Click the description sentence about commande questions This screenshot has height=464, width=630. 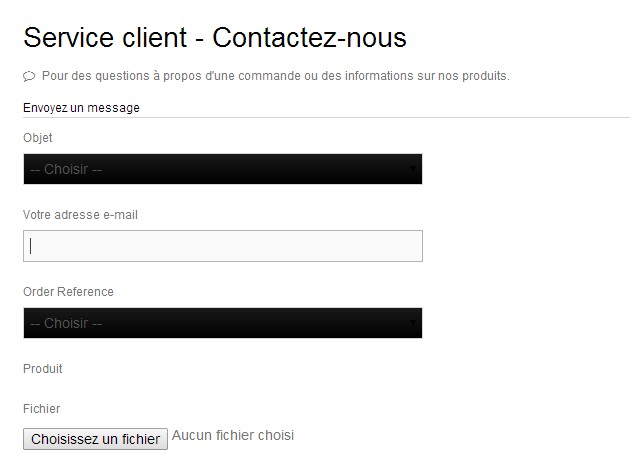276,76
